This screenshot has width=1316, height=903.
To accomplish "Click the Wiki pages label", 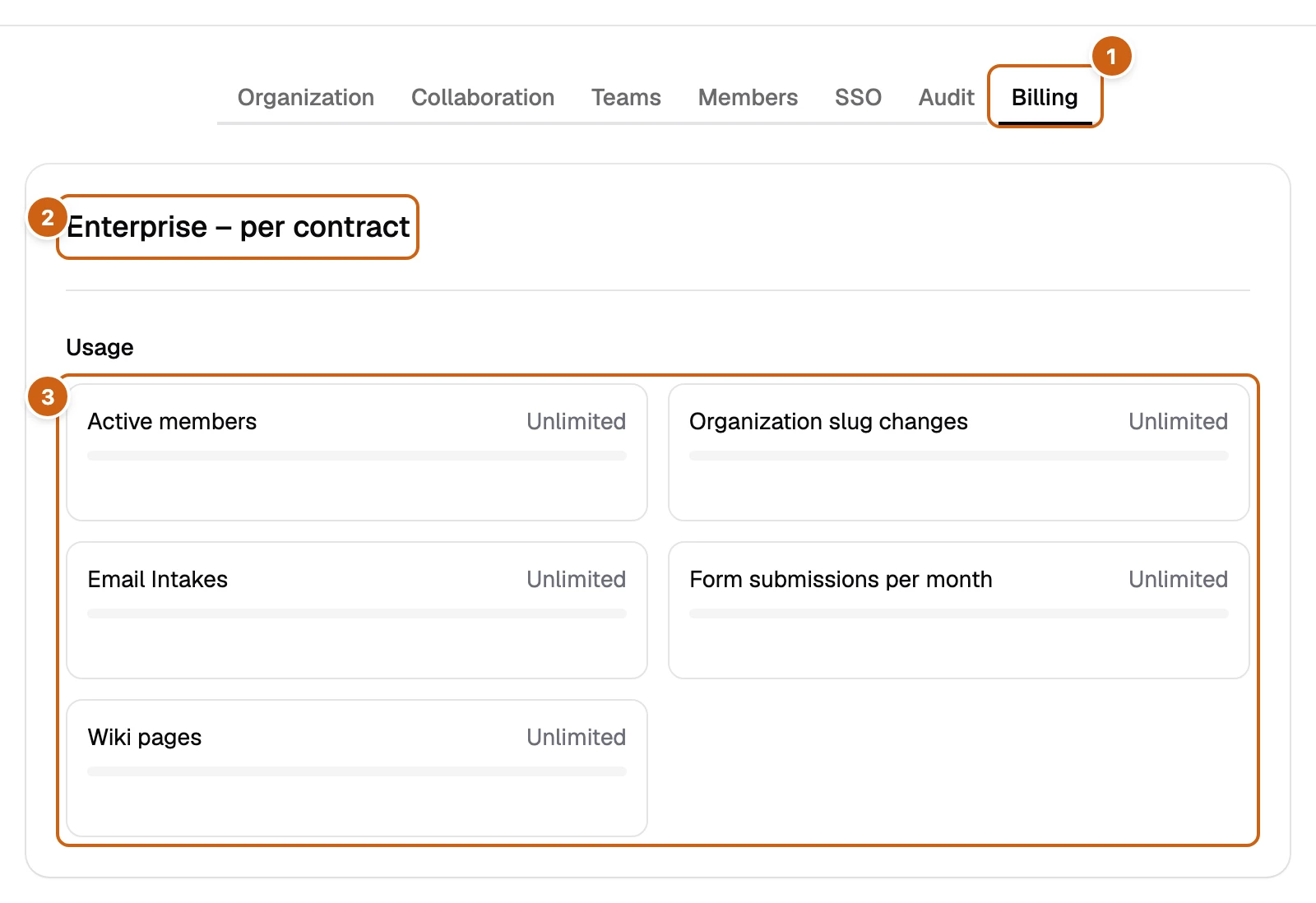I will [144, 737].
